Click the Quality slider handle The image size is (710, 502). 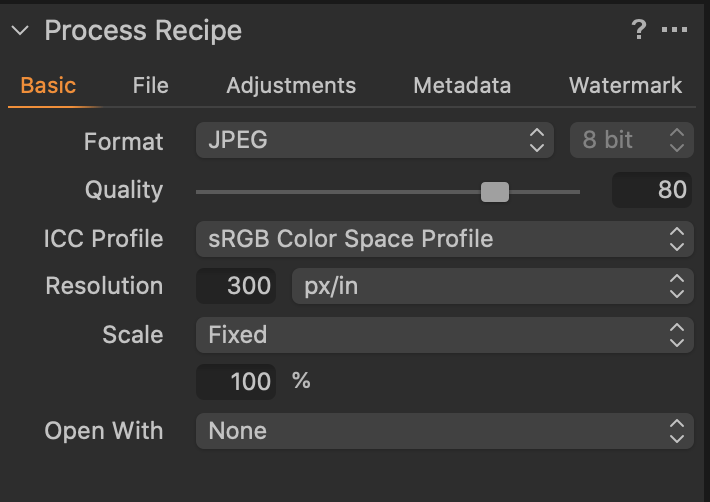pos(495,191)
